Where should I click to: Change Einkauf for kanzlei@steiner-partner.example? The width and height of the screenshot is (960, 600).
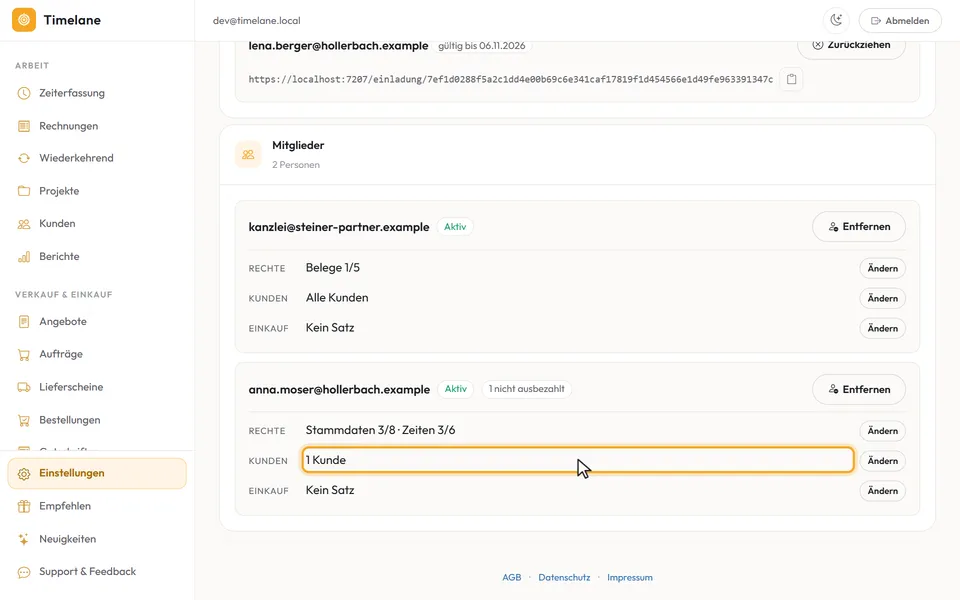pos(882,328)
